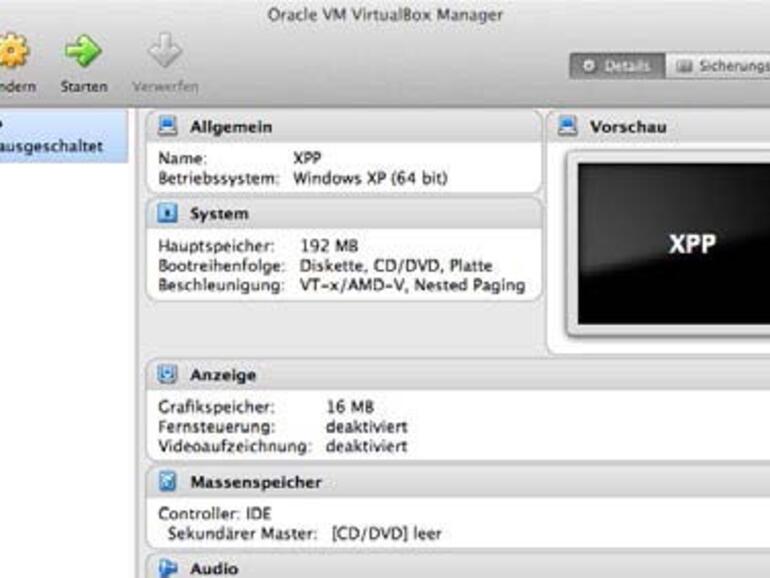770x578 pixels.
Task: Click the 'Name:' label in Allgemein
Action: click(x=182, y=158)
